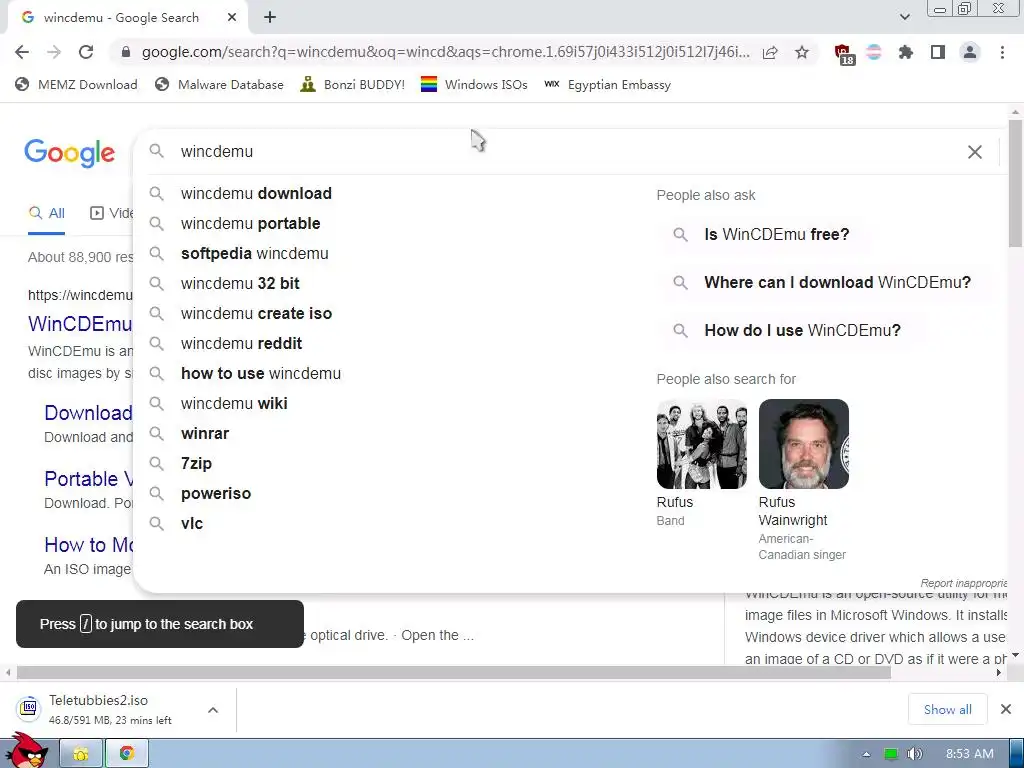1024x768 pixels.
Task: Open the Extensions puzzle-piece menu
Action: click(906, 52)
